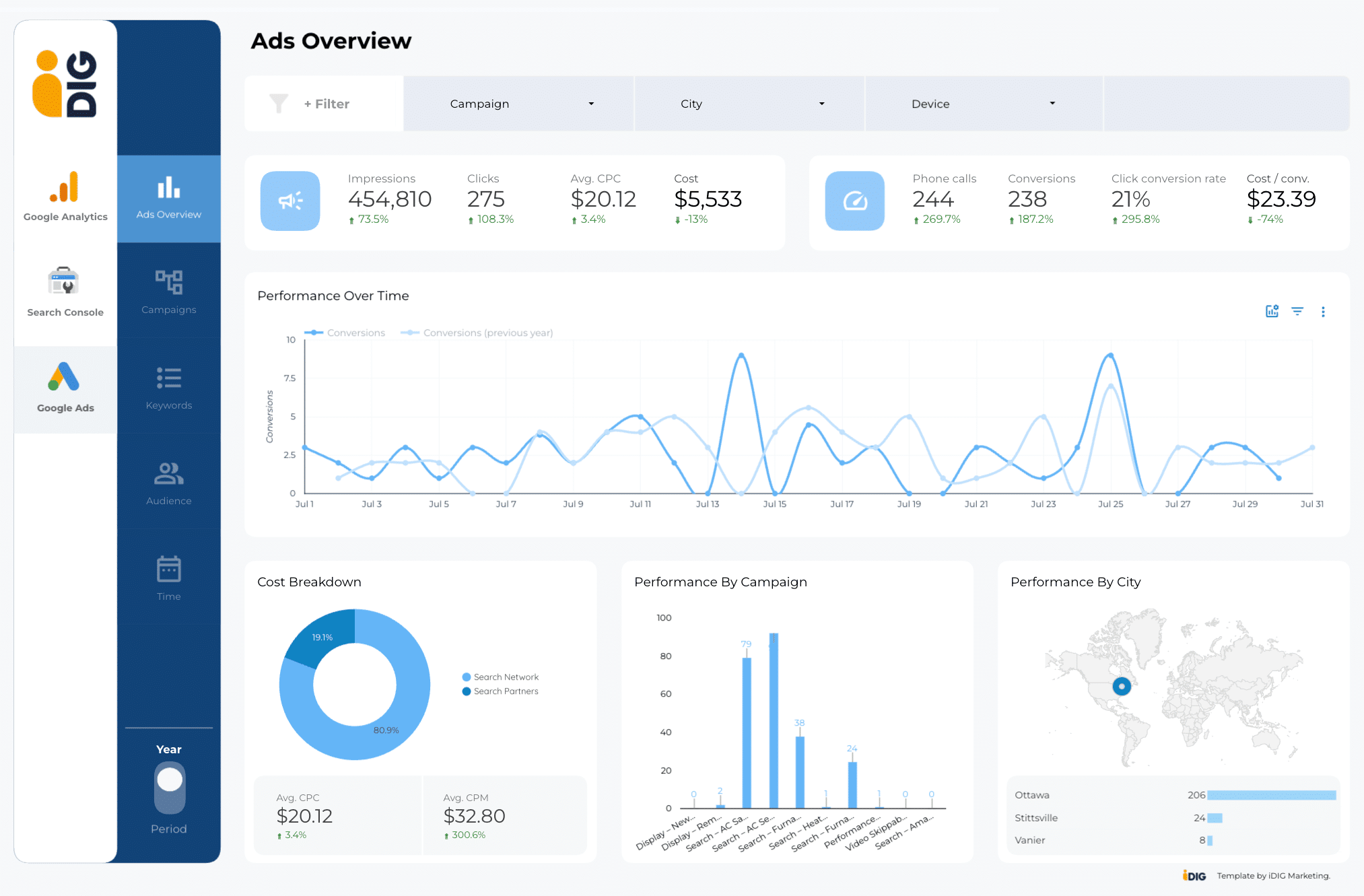Open the Google Analytics section icon
Screen dimensions: 1364x896
pos(65,187)
